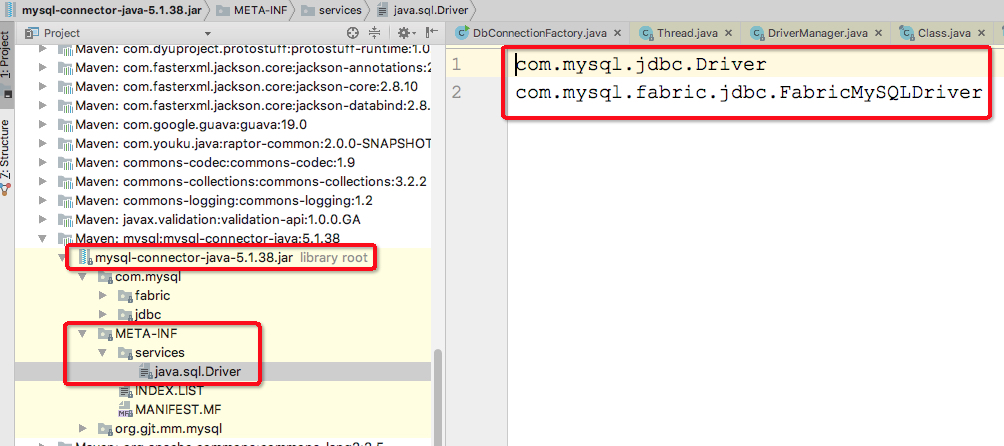Switch to the DriverManager.java tab
This screenshot has height=446, width=1004.
tap(817, 33)
